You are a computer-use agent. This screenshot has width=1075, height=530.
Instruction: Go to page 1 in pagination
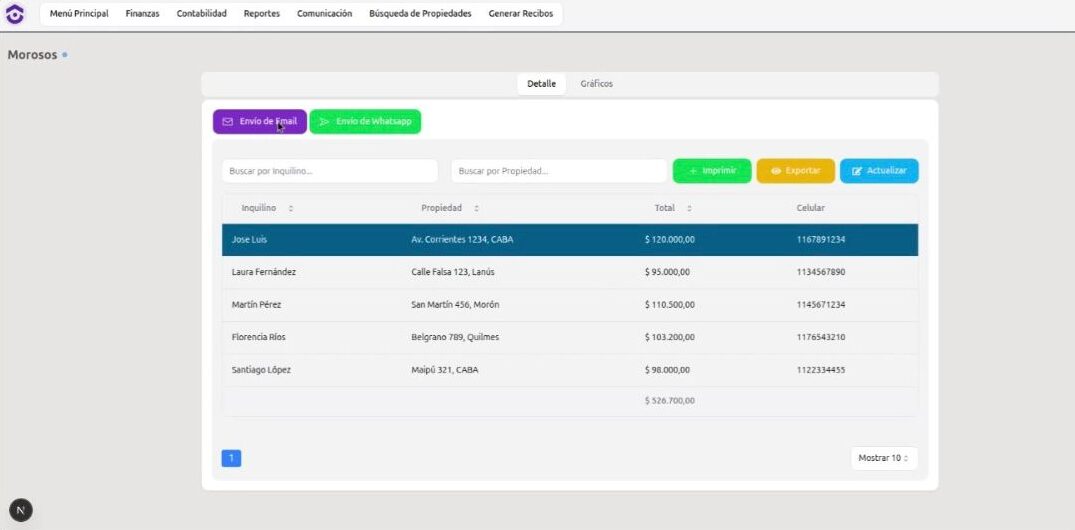tap(231, 458)
